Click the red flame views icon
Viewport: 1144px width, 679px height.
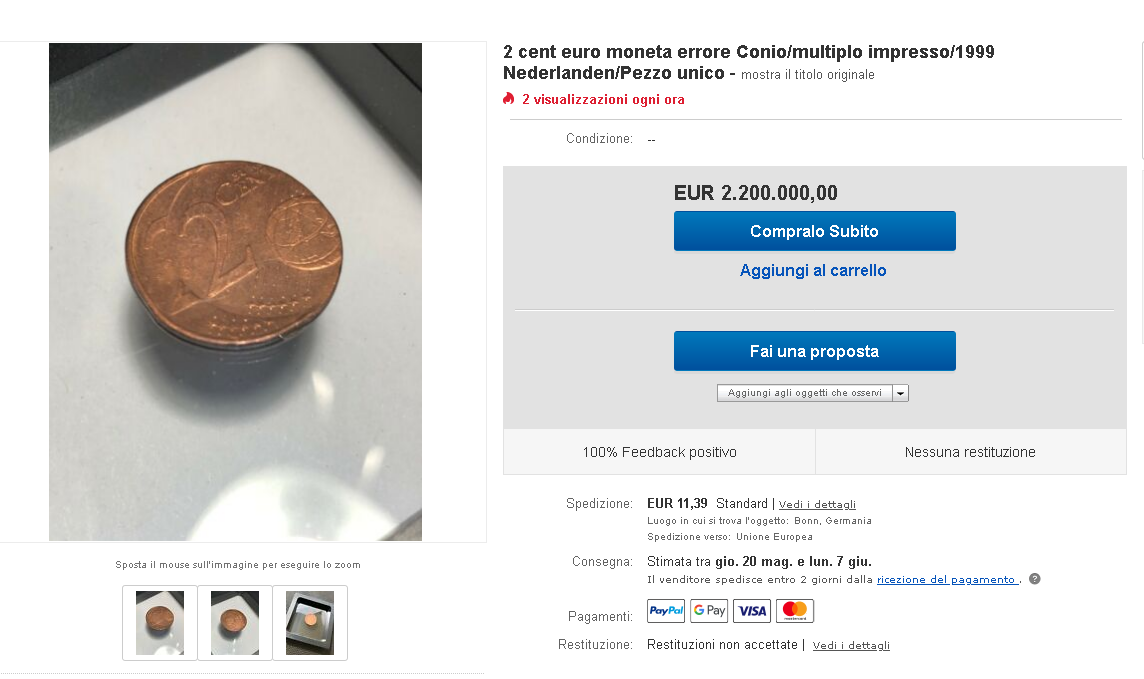(x=509, y=98)
